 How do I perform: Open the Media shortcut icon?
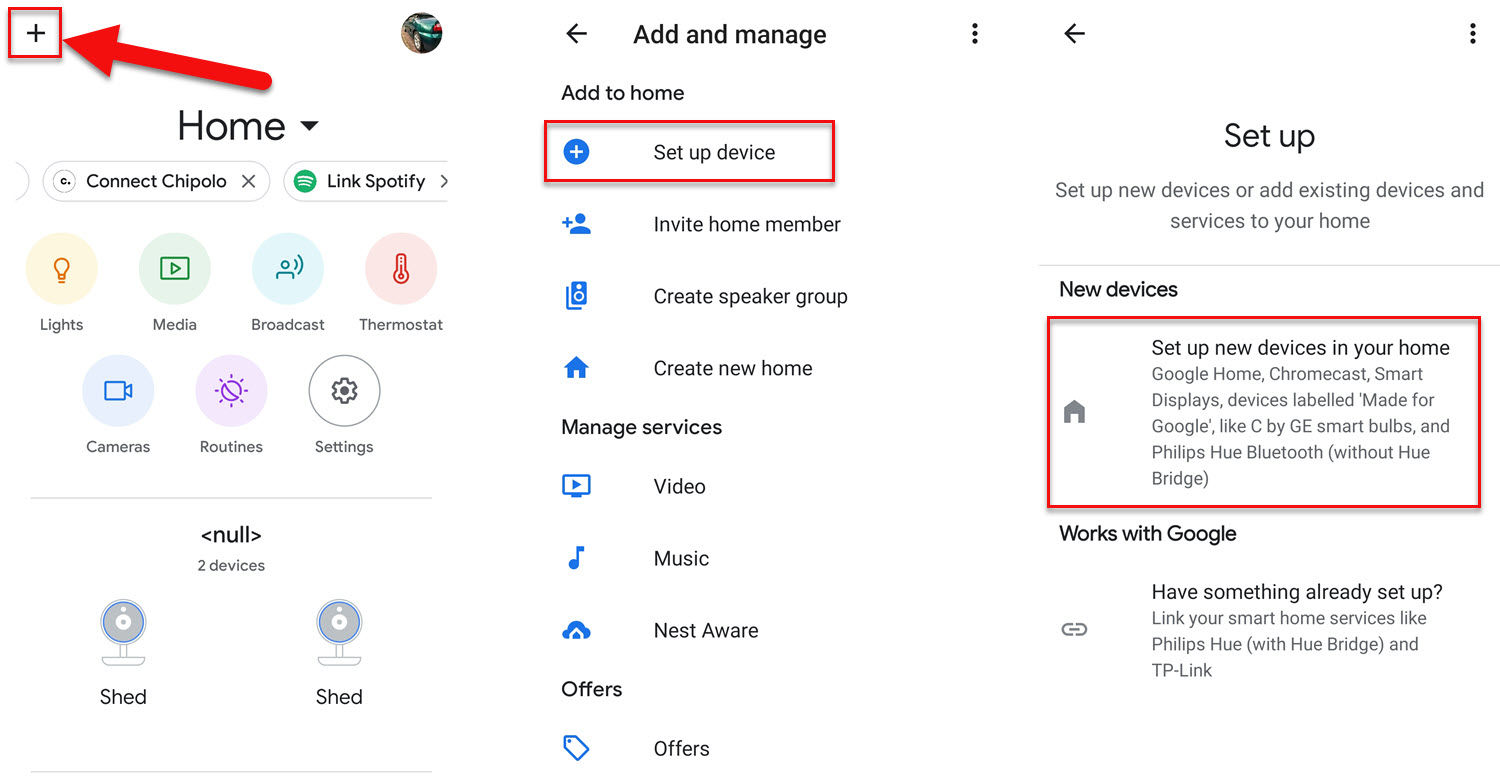(x=175, y=269)
